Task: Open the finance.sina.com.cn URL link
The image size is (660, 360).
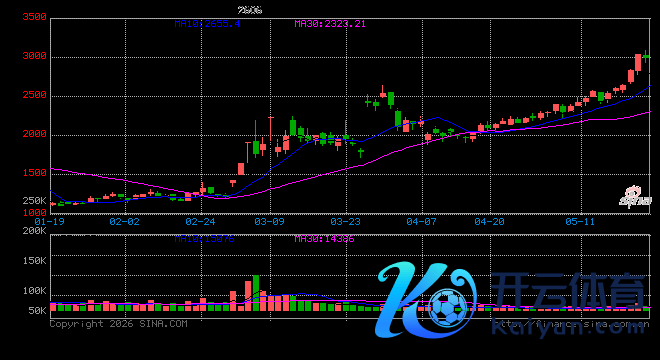Action: (571, 324)
